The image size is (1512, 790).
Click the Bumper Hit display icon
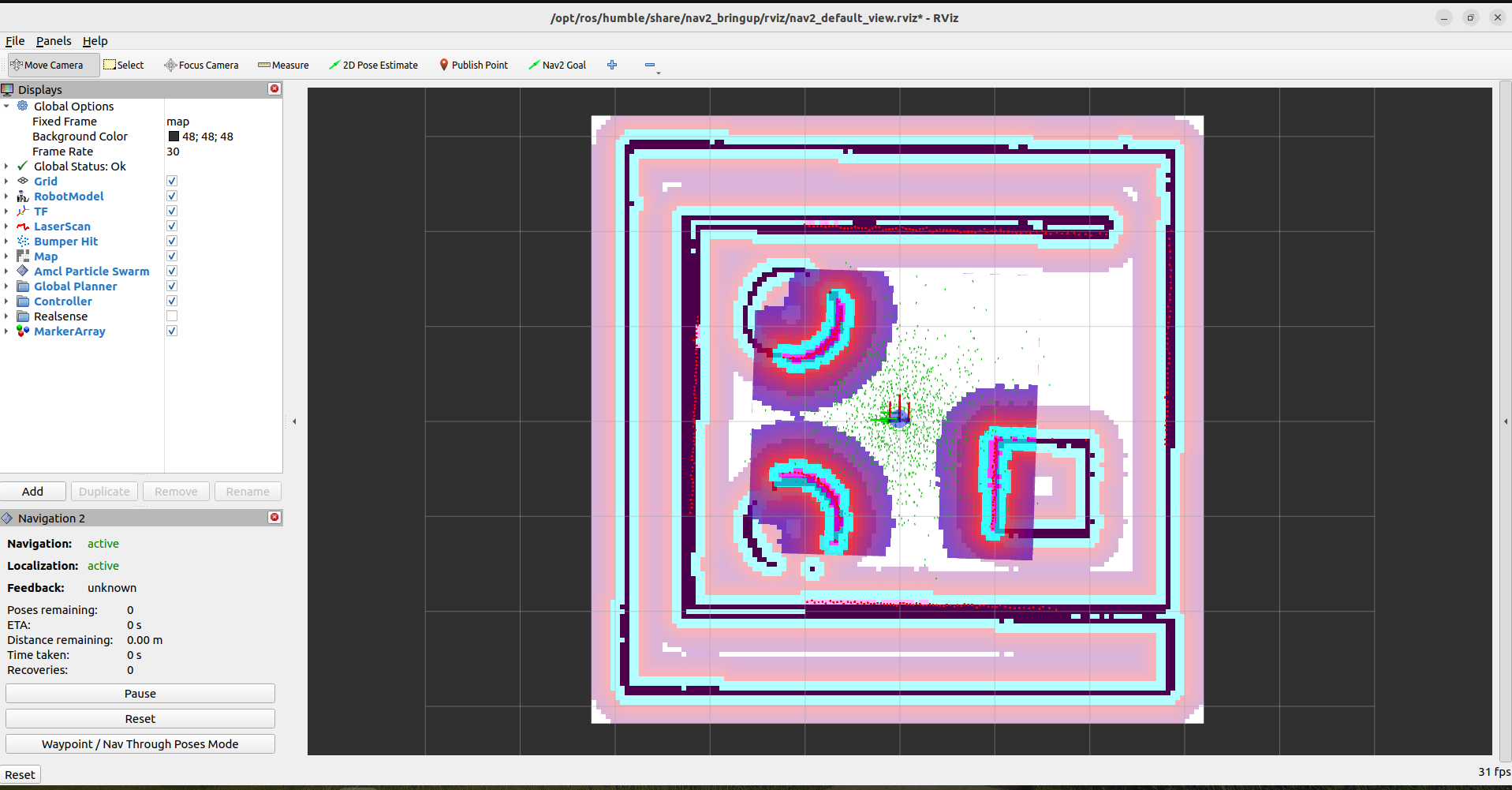tap(23, 241)
